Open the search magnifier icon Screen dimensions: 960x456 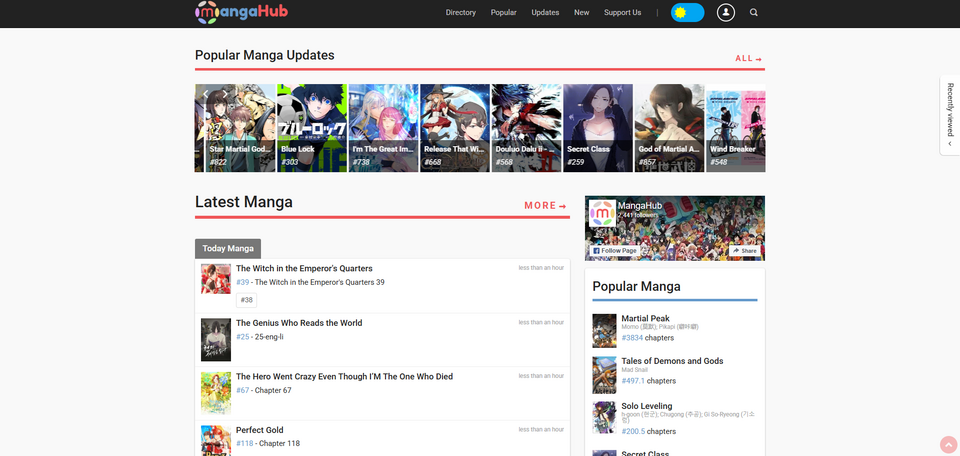tap(754, 12)
